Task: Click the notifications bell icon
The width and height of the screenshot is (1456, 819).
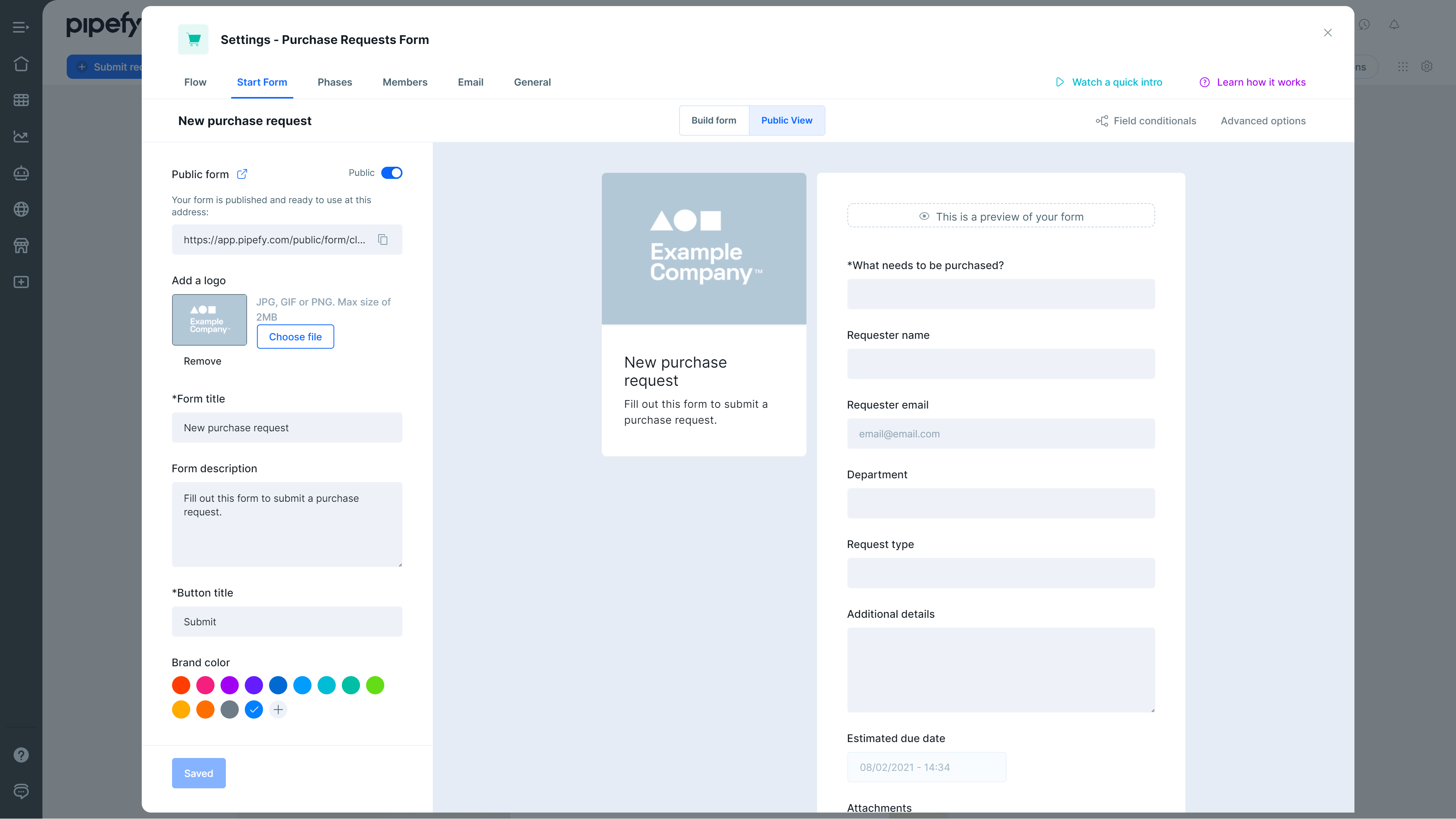Action: [1394, 25]
